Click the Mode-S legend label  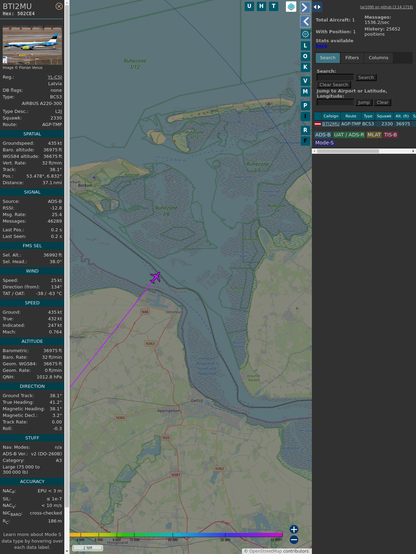coord(324,143)
